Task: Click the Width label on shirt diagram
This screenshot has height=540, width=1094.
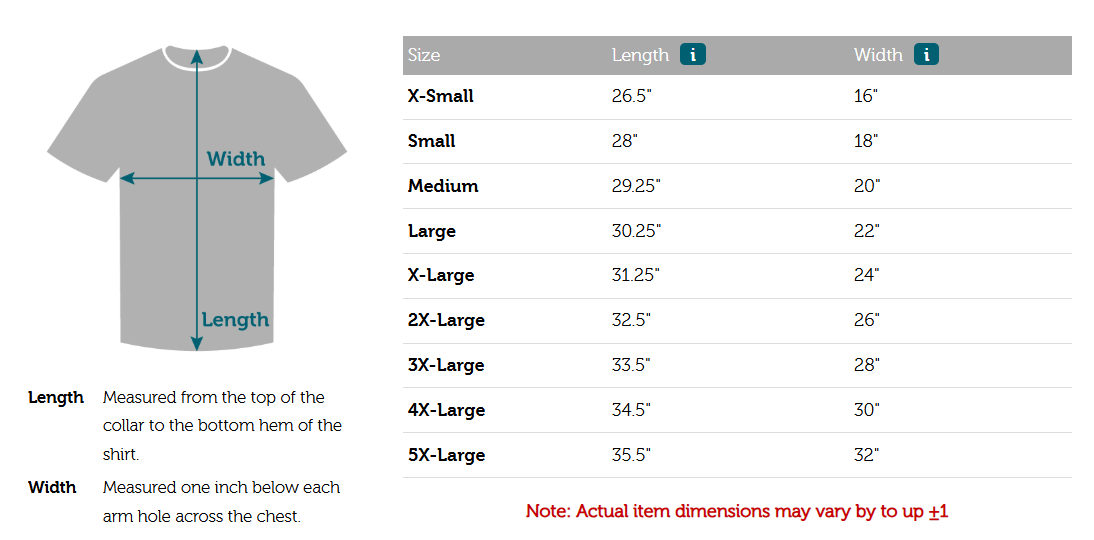Action: [x=236, y=159]
